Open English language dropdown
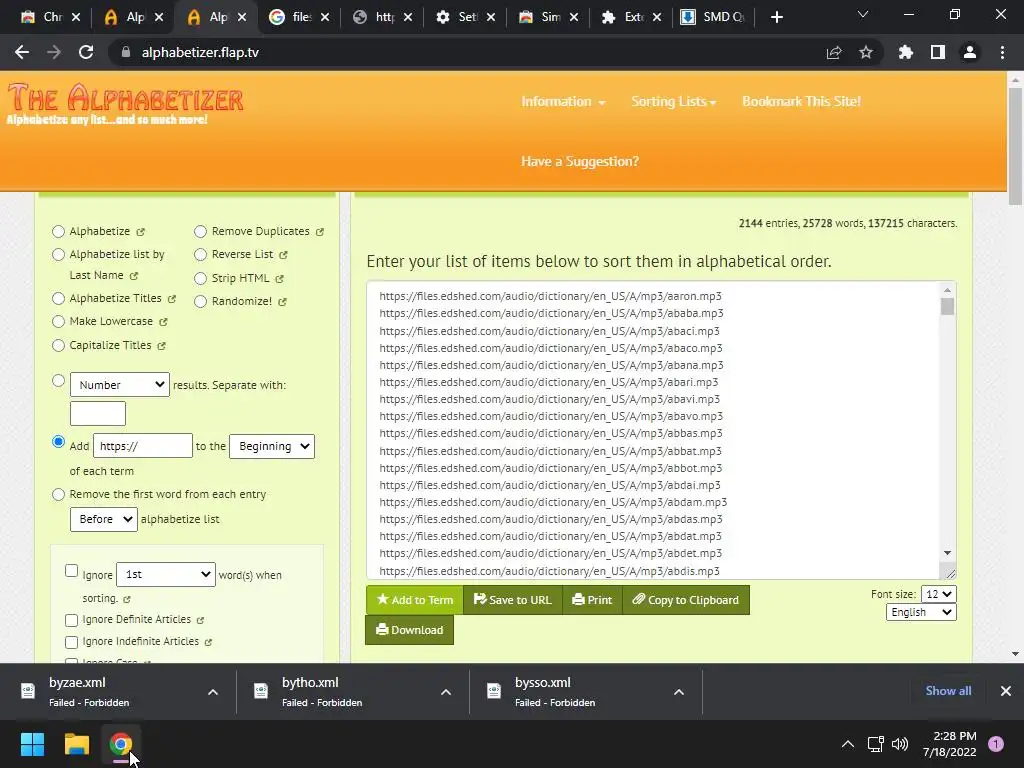 pos(921,612)
